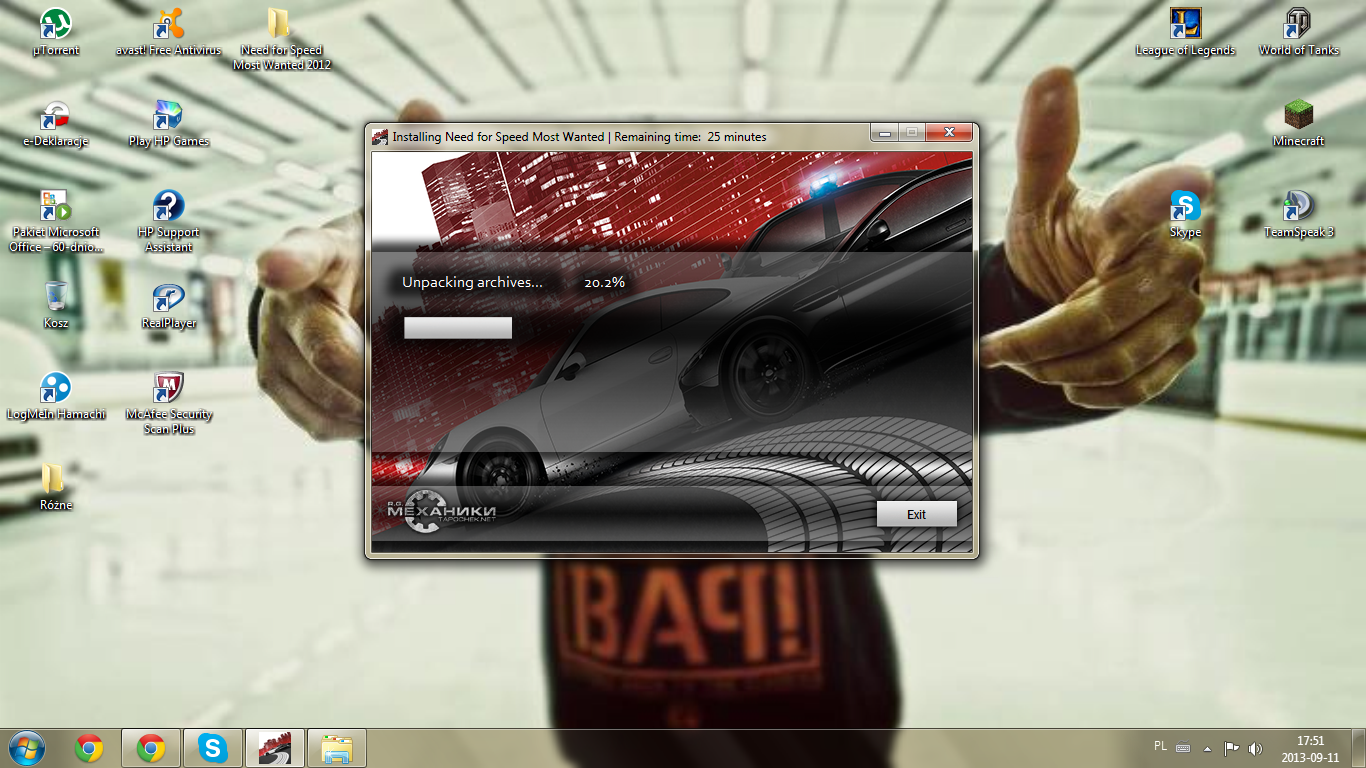
Task: Click the 20.2% progress percentage
Action: click(x=604, y=283)
